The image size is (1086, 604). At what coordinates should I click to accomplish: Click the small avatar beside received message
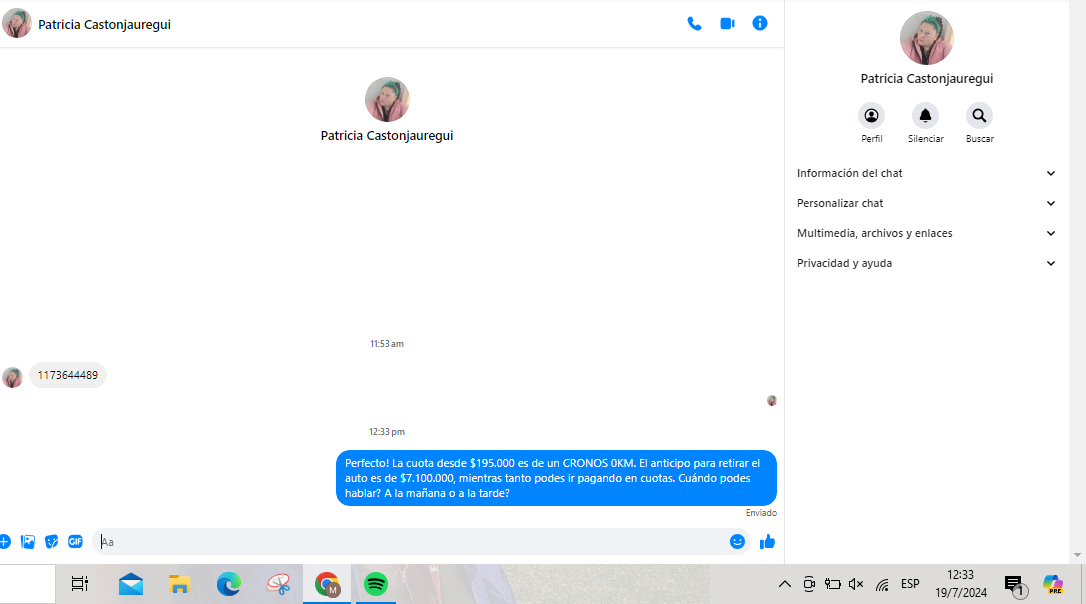[12, 378]
